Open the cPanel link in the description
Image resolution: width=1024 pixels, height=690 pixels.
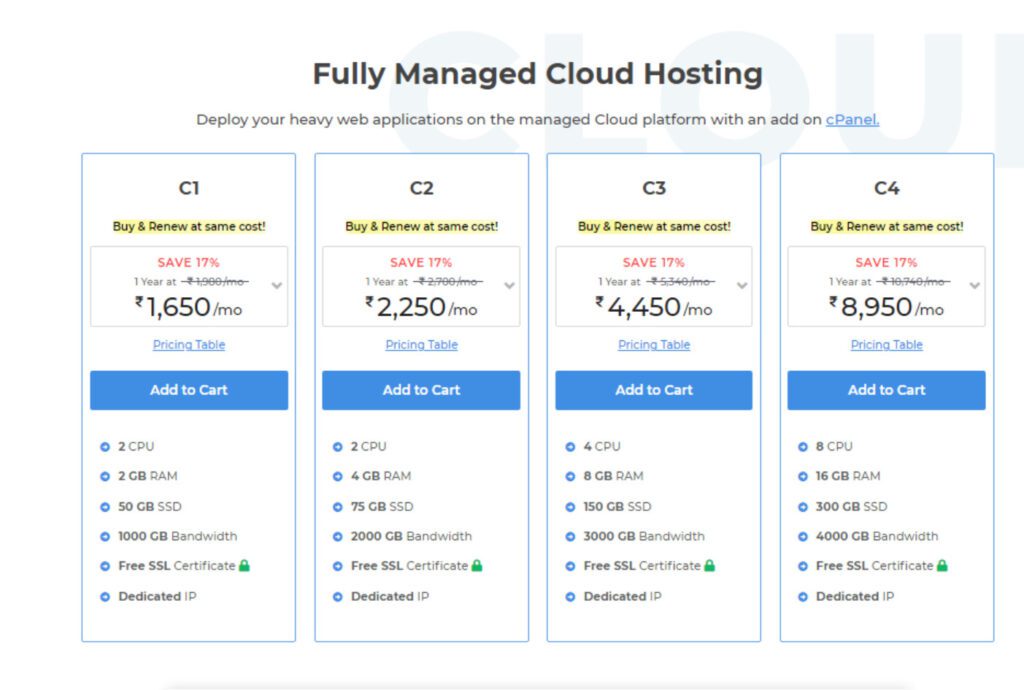coord(852,120)
